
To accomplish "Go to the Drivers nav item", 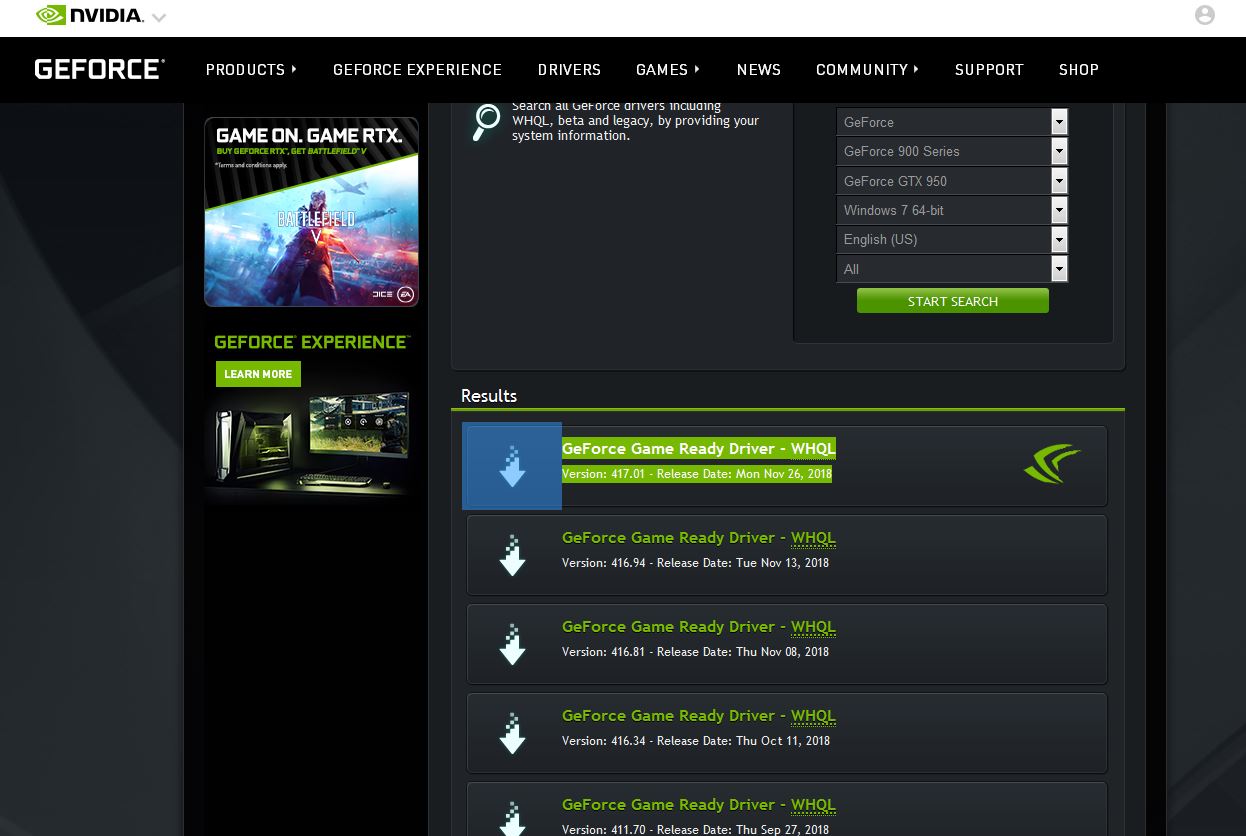I will 569,69.
